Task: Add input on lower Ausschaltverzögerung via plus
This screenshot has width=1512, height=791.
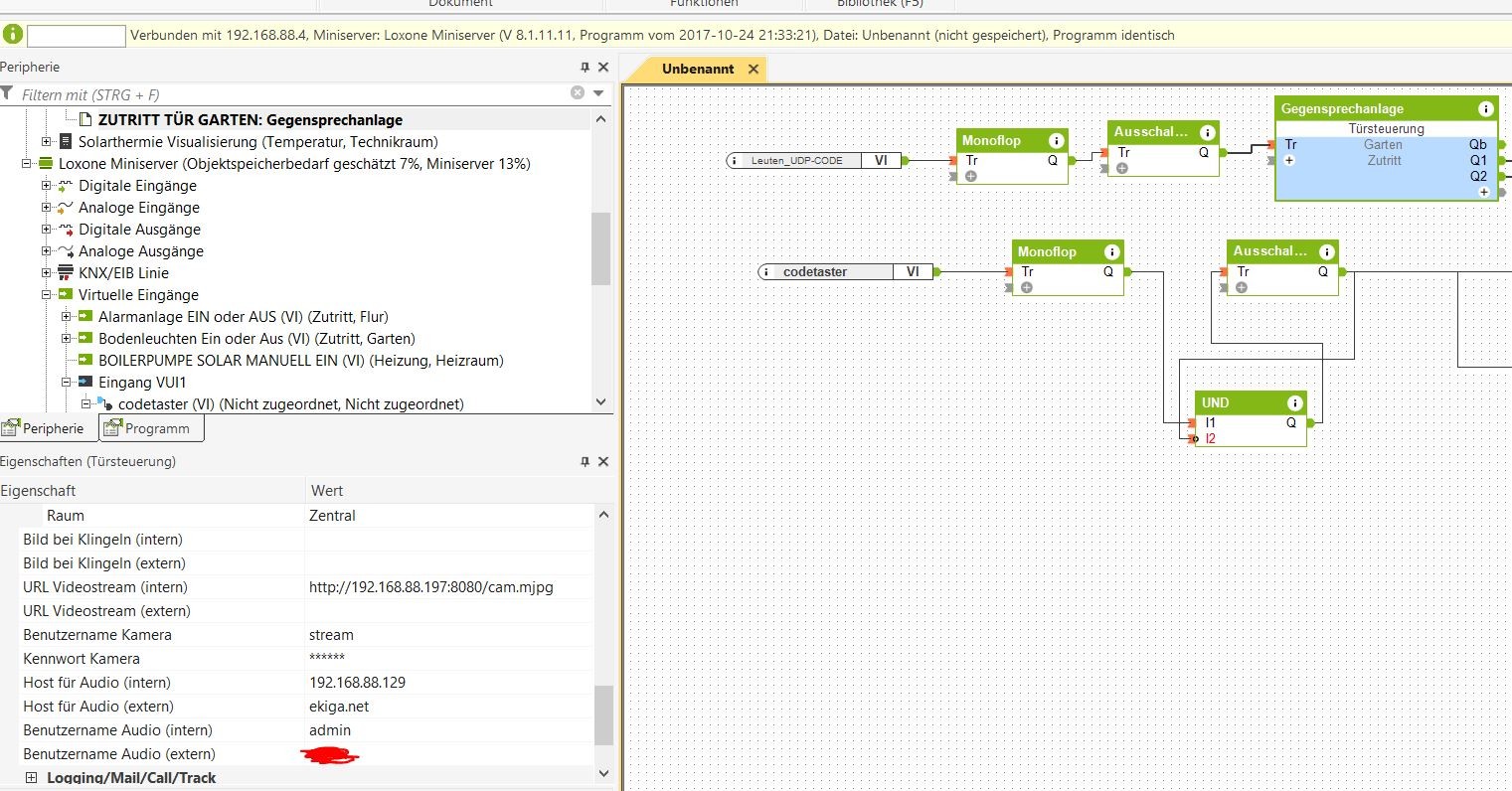Action: pyautogui.click(x=1241, y=287)
